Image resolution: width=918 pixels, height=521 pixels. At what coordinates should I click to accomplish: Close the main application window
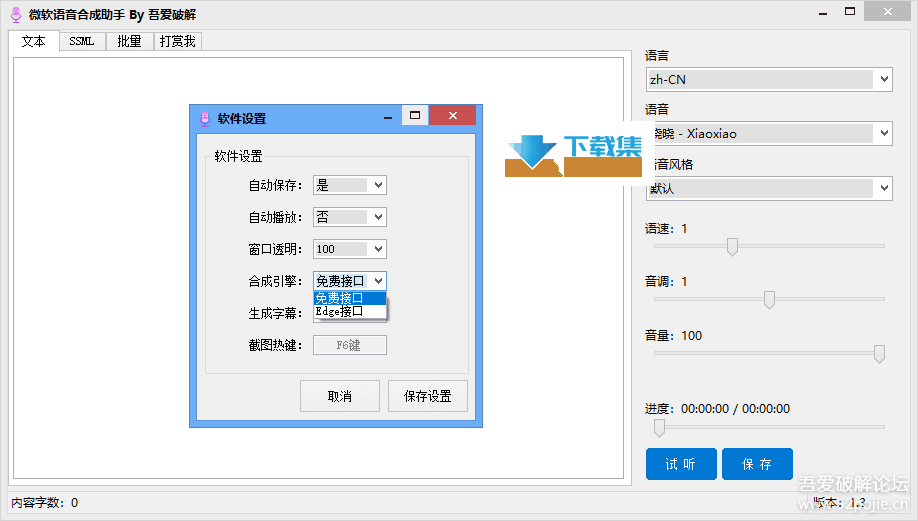tap(888, 12)
